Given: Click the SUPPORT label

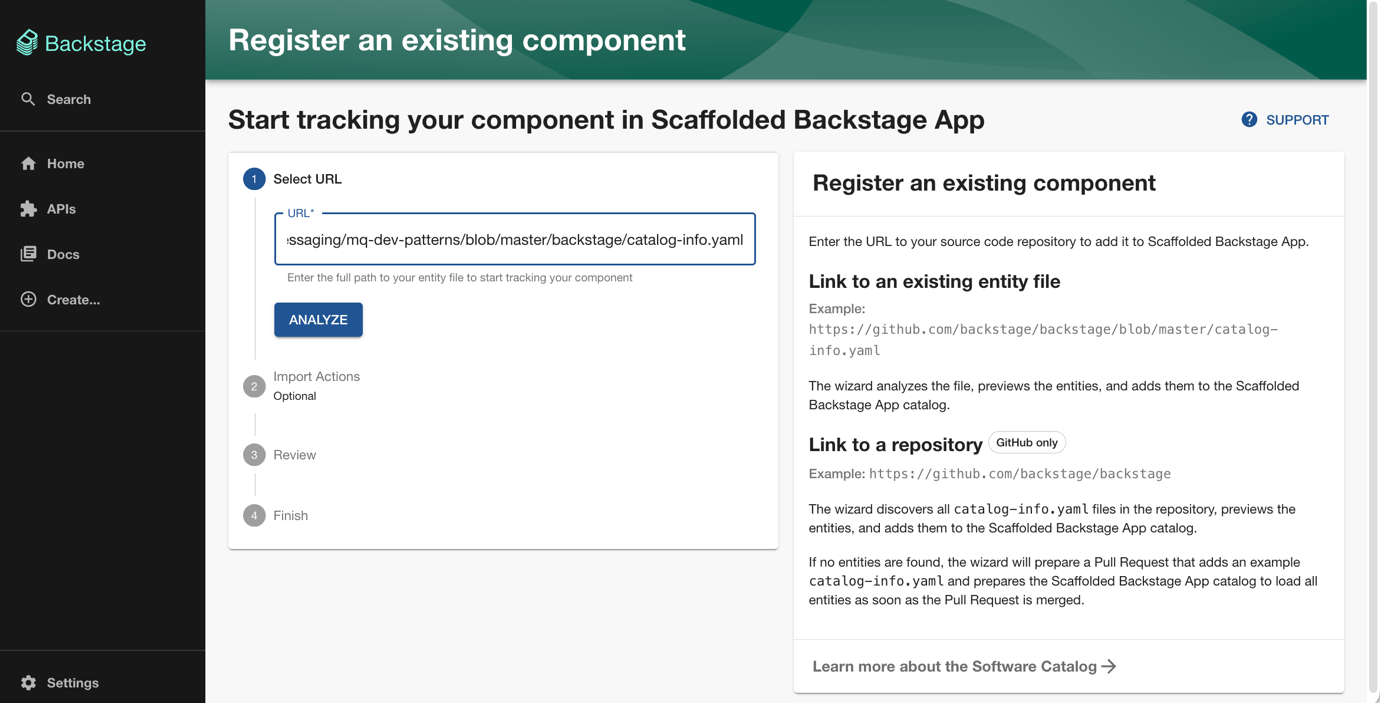Looking at the screenshot, I should [1297, 119].
